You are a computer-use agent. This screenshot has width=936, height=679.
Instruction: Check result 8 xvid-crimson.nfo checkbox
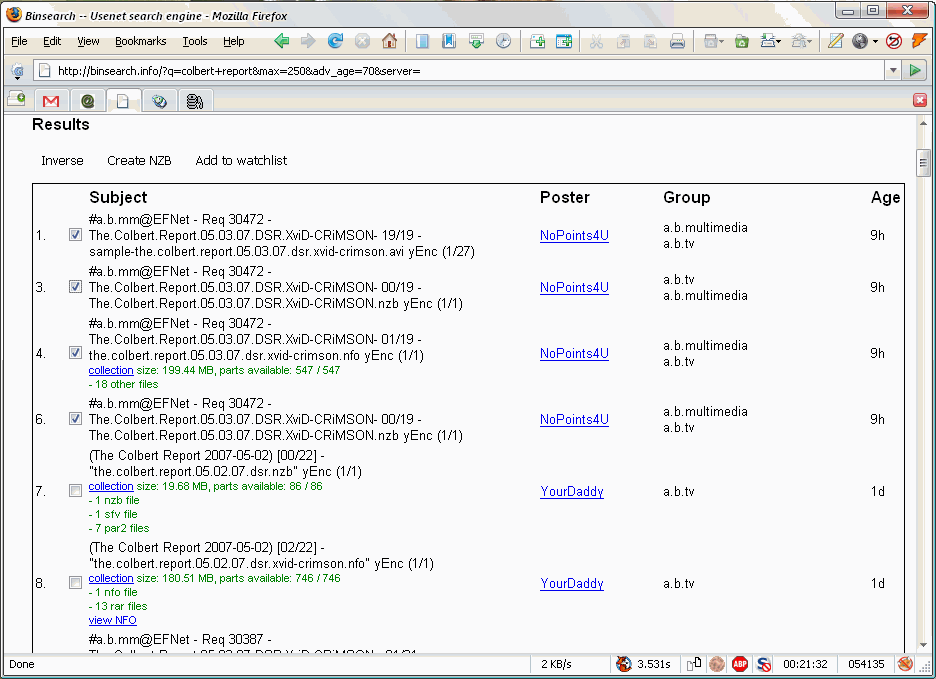coord(75,582)
